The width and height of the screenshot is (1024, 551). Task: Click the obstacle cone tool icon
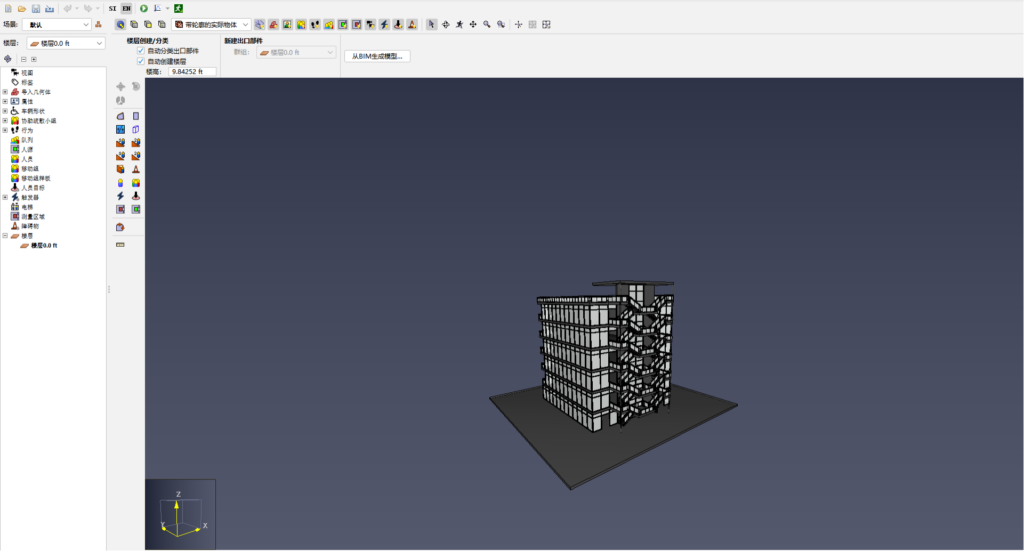point(135,170)
